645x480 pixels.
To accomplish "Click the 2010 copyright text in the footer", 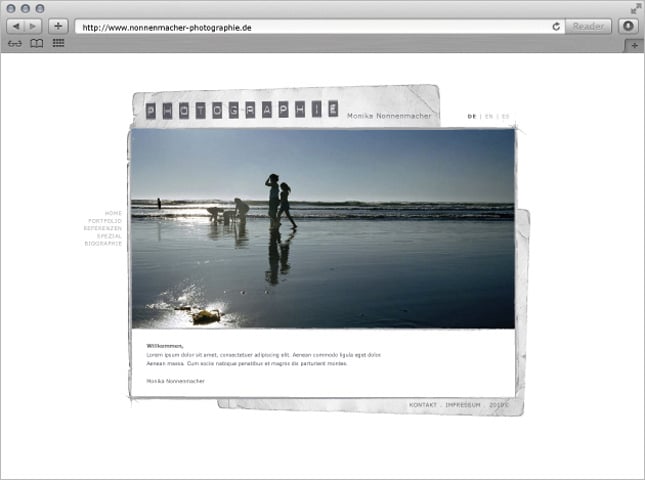I will tap(499, 405).
